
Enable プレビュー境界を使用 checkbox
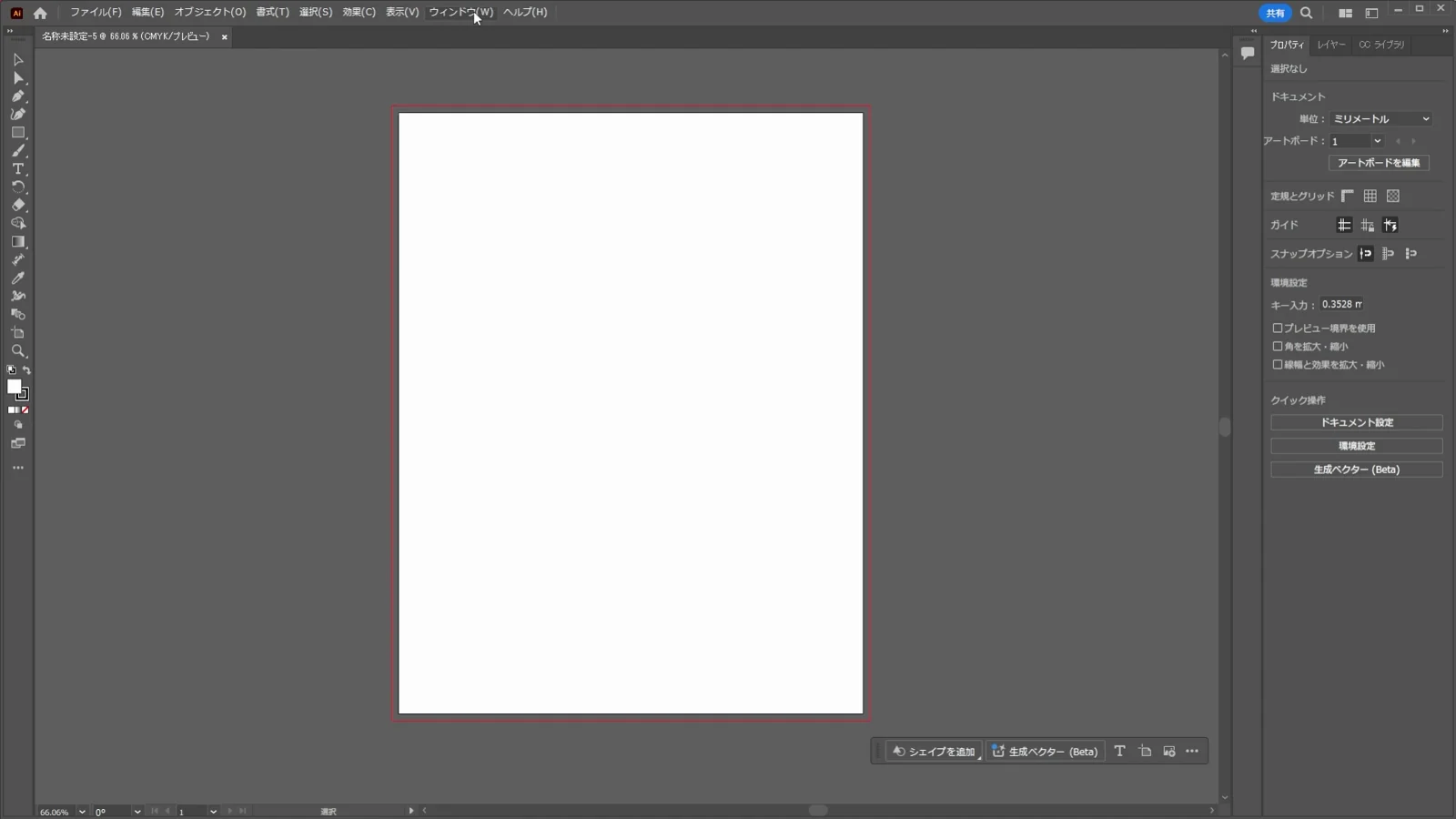tap(1278, 328)
